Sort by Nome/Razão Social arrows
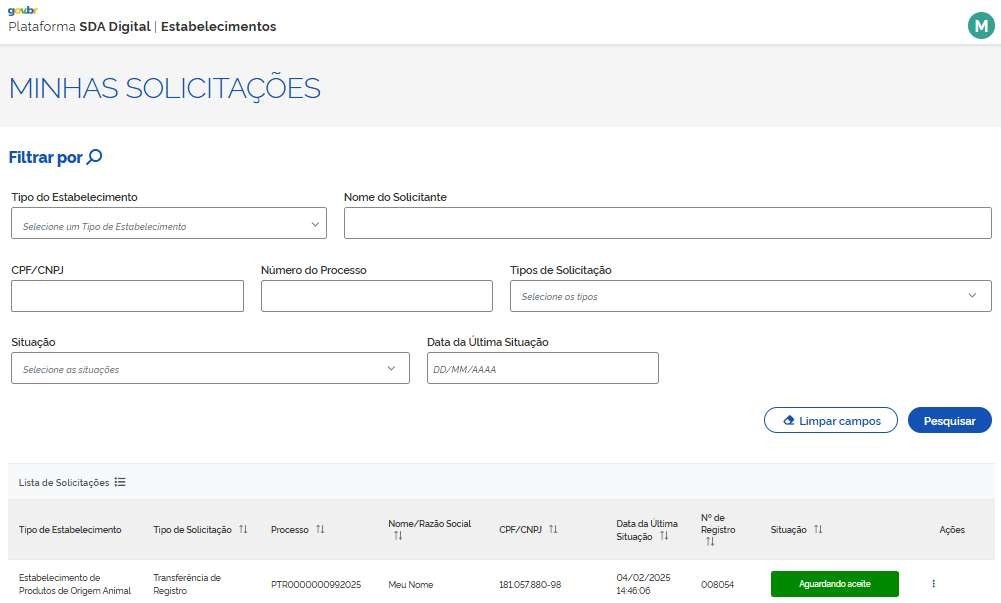Screen dimensions: 1001x603 point(397,537)
